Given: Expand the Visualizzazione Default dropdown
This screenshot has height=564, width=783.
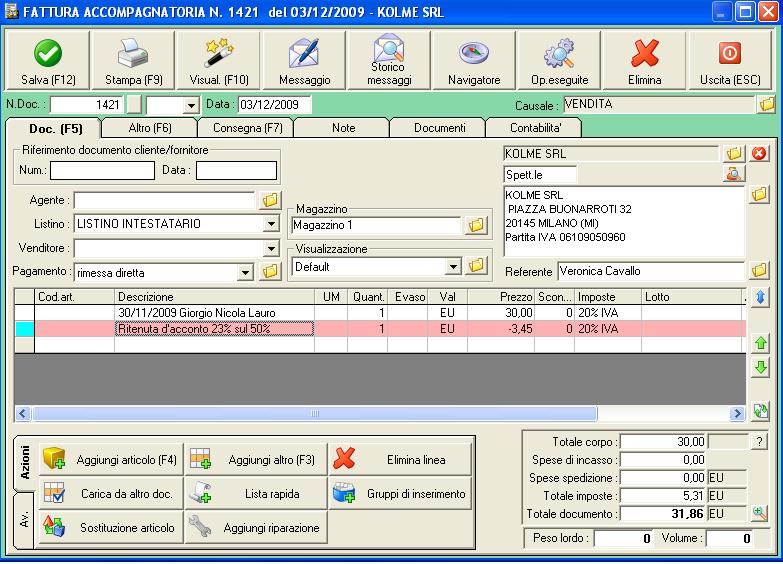Looking at the screenshot, I should (453, 267).
